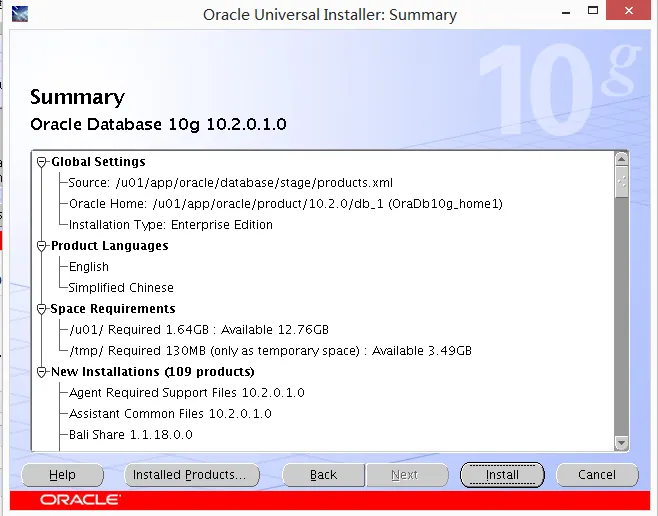Collapse the Global Settings tree node

pos(41,162)
